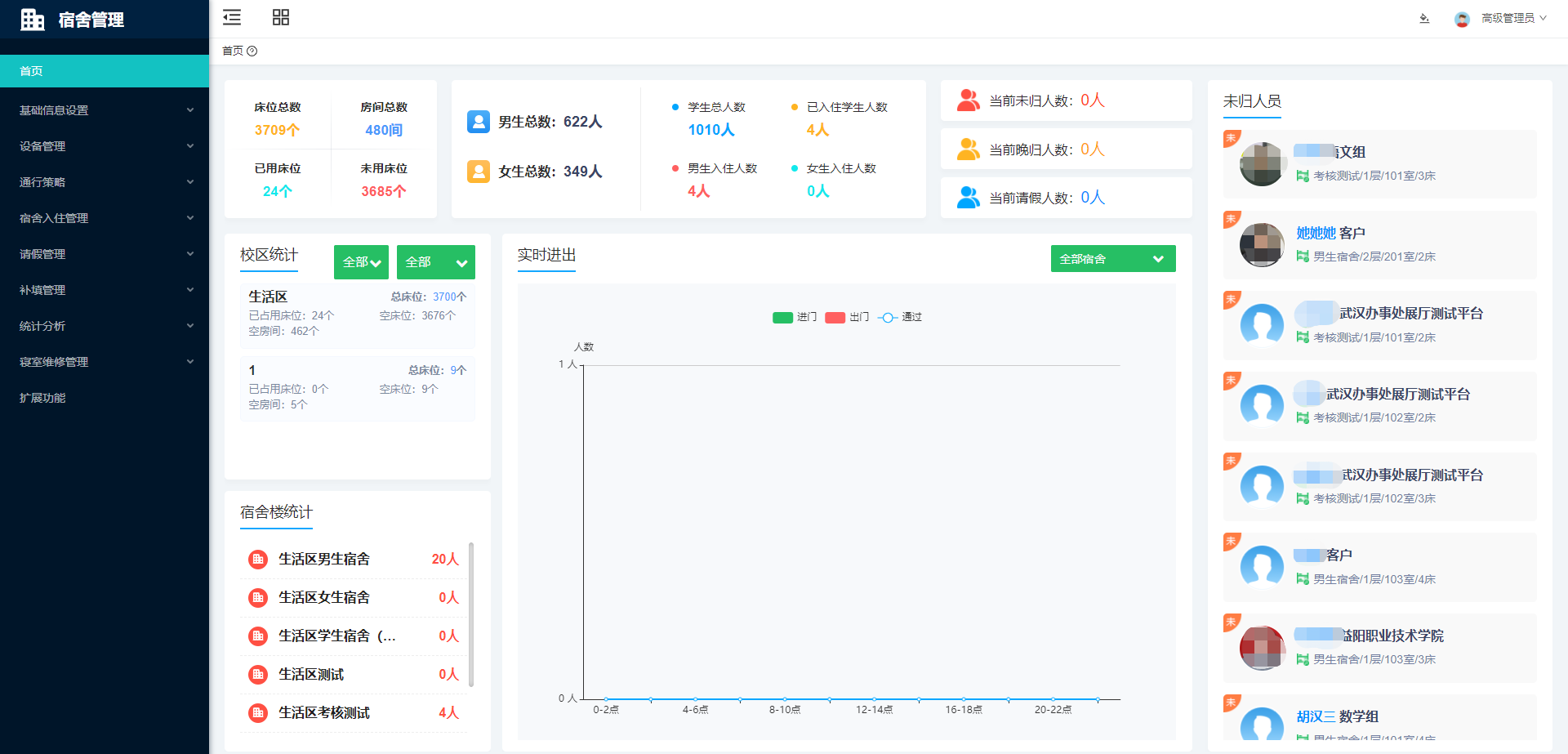
Task: Select 首页 in the left sidebar
Action: (105, 71)
